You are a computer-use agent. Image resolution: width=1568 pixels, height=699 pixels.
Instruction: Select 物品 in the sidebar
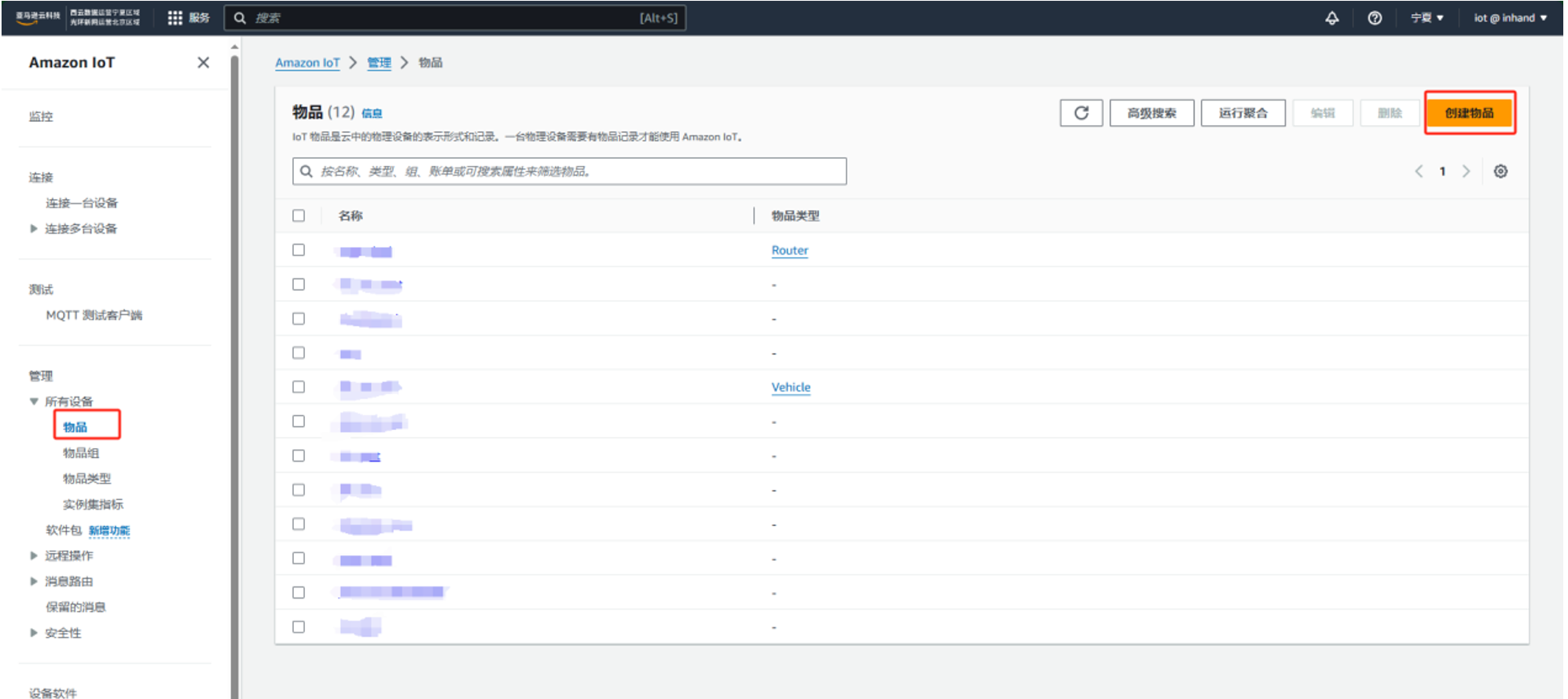coord(75,427)
